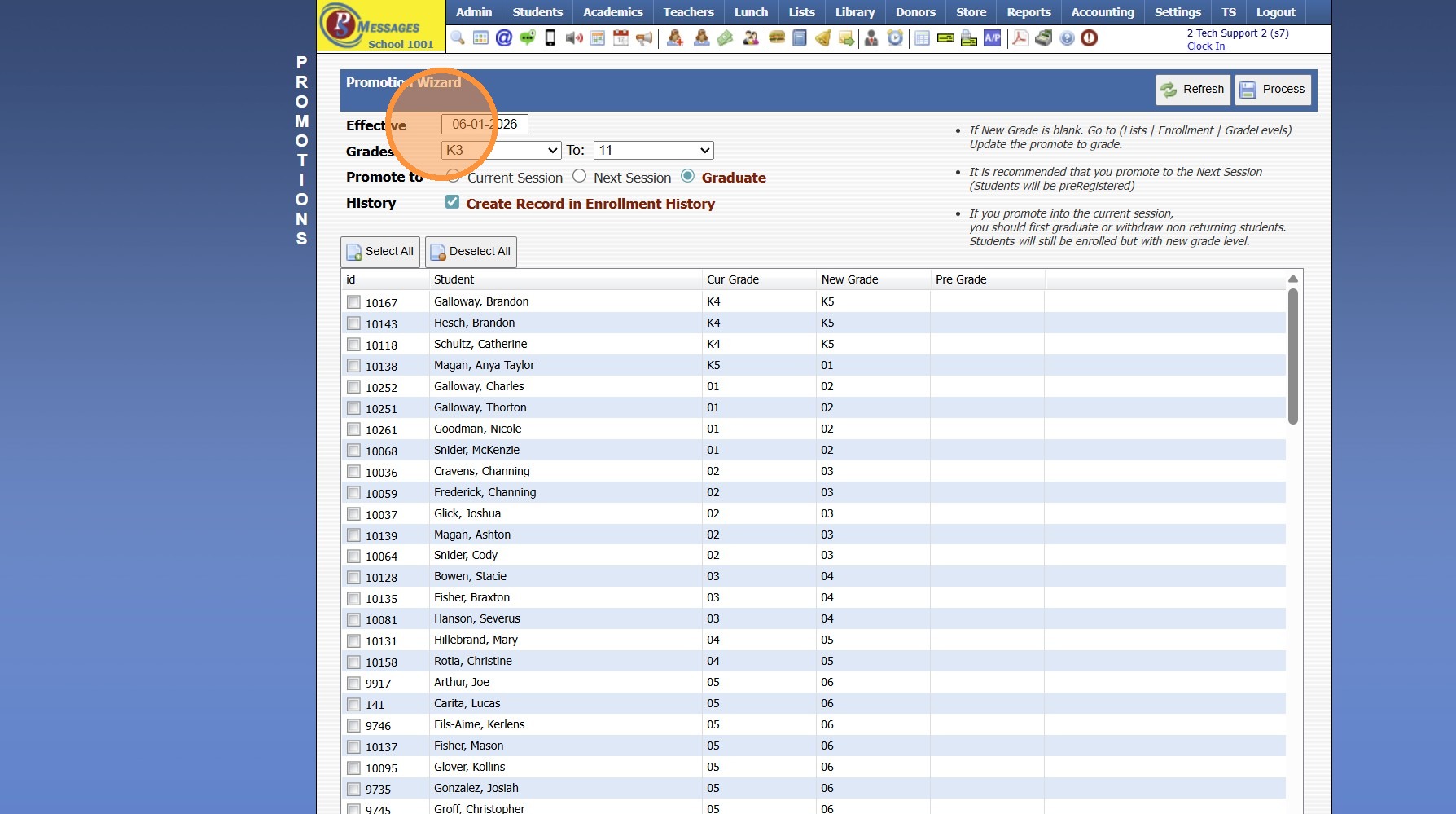Click the Clock In link

coord(1205,46)
